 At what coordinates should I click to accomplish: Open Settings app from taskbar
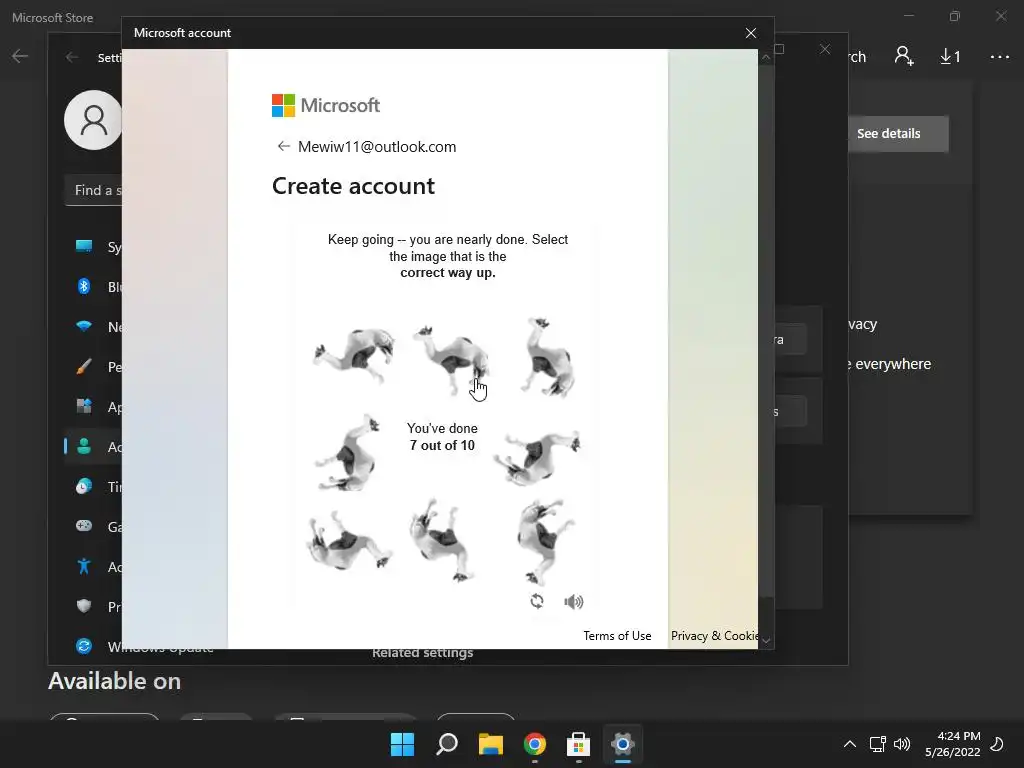click(x=622, y=744)
